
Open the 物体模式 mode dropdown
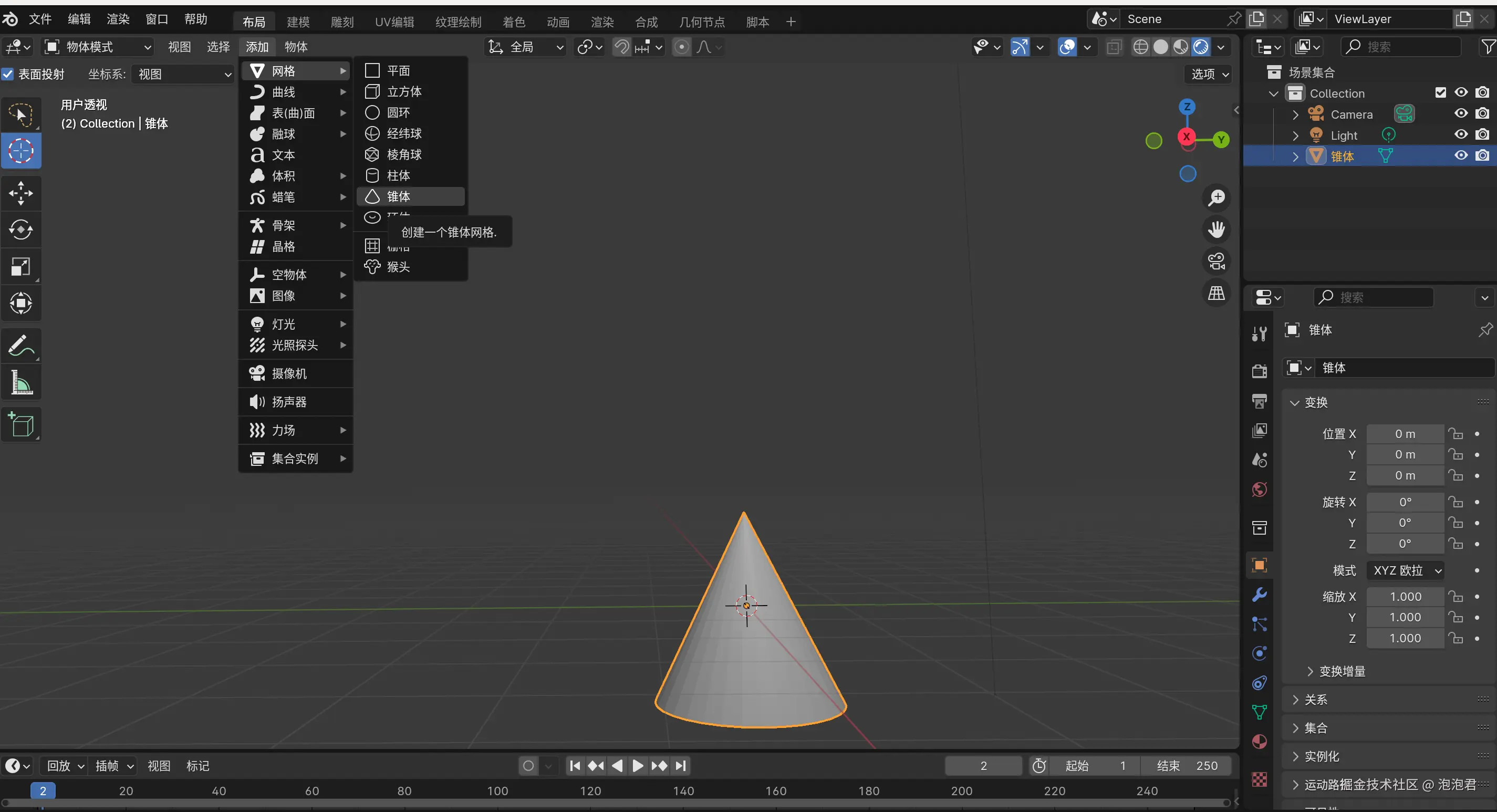[x=99, y=47]
